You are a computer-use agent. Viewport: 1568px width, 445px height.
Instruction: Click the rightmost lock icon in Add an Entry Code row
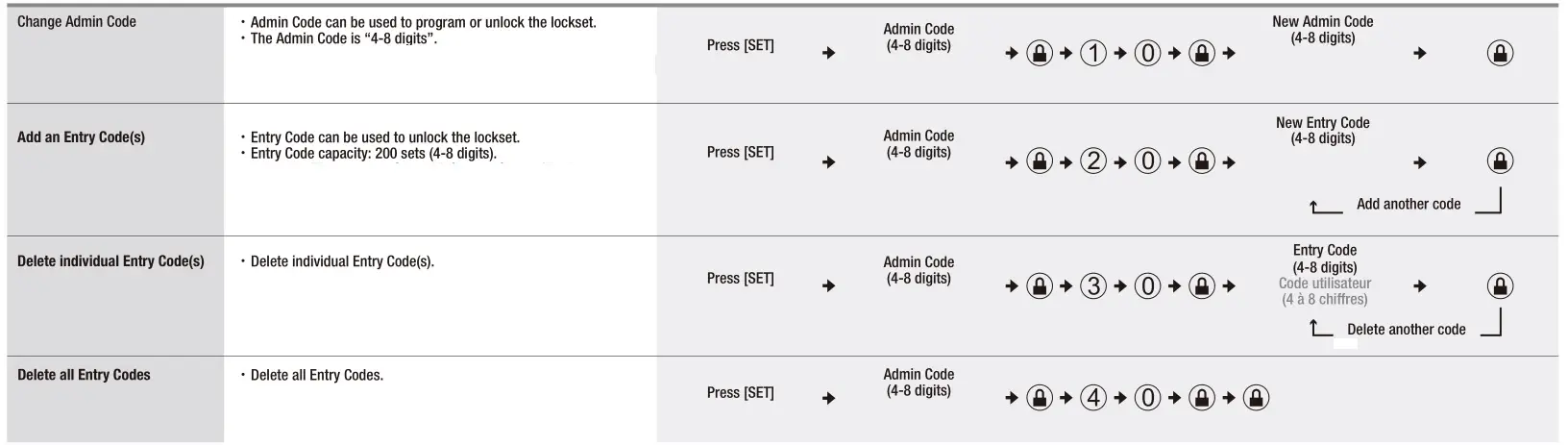click(x=1500, y=161)
